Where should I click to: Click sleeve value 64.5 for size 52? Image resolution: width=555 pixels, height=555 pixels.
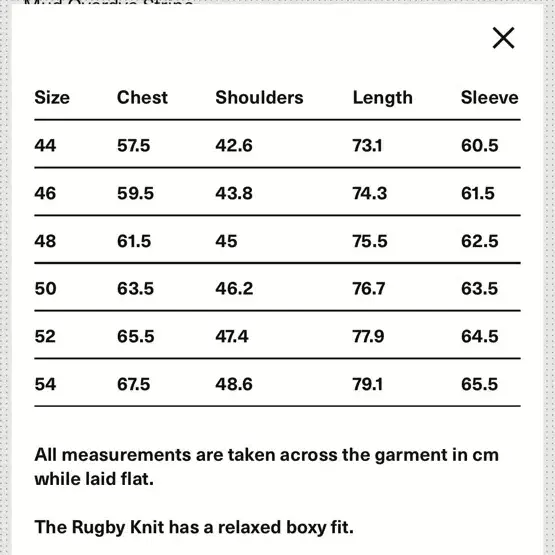480,336
